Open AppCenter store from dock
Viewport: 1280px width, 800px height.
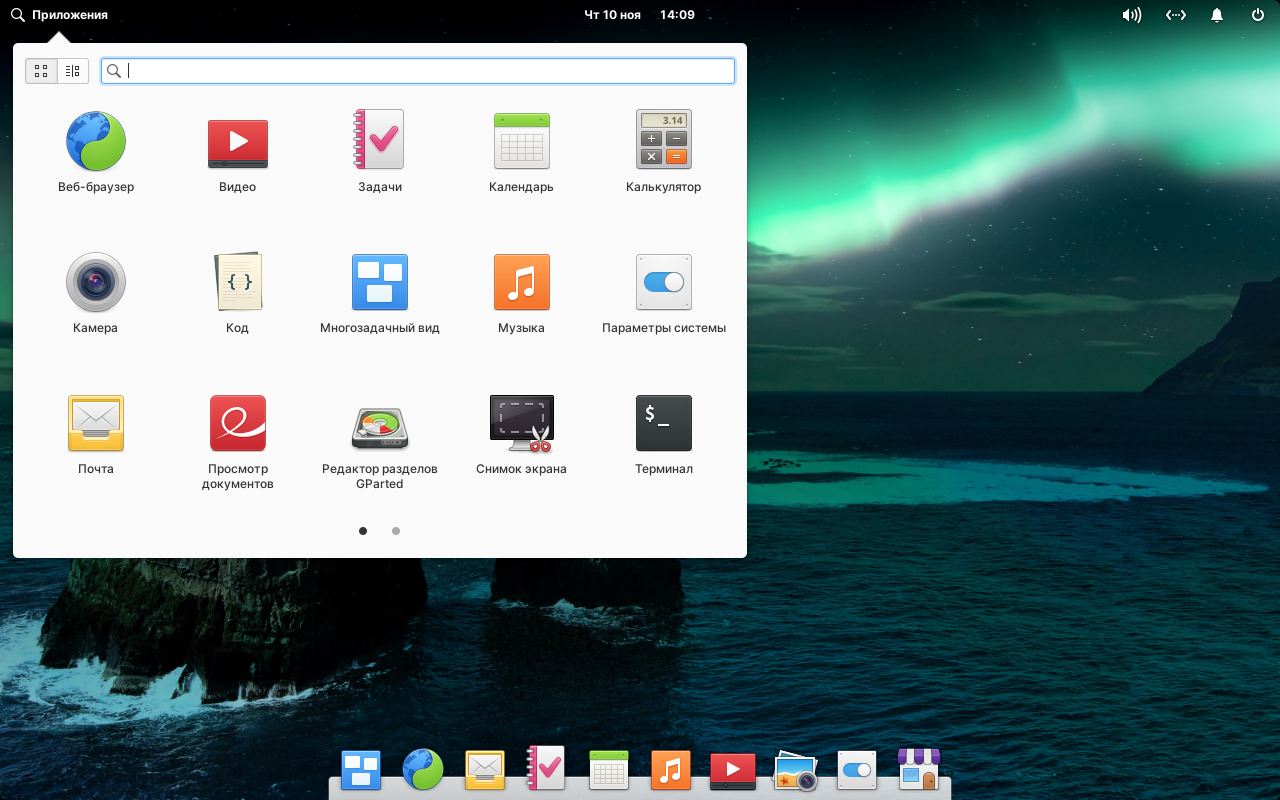coord(918,770)
